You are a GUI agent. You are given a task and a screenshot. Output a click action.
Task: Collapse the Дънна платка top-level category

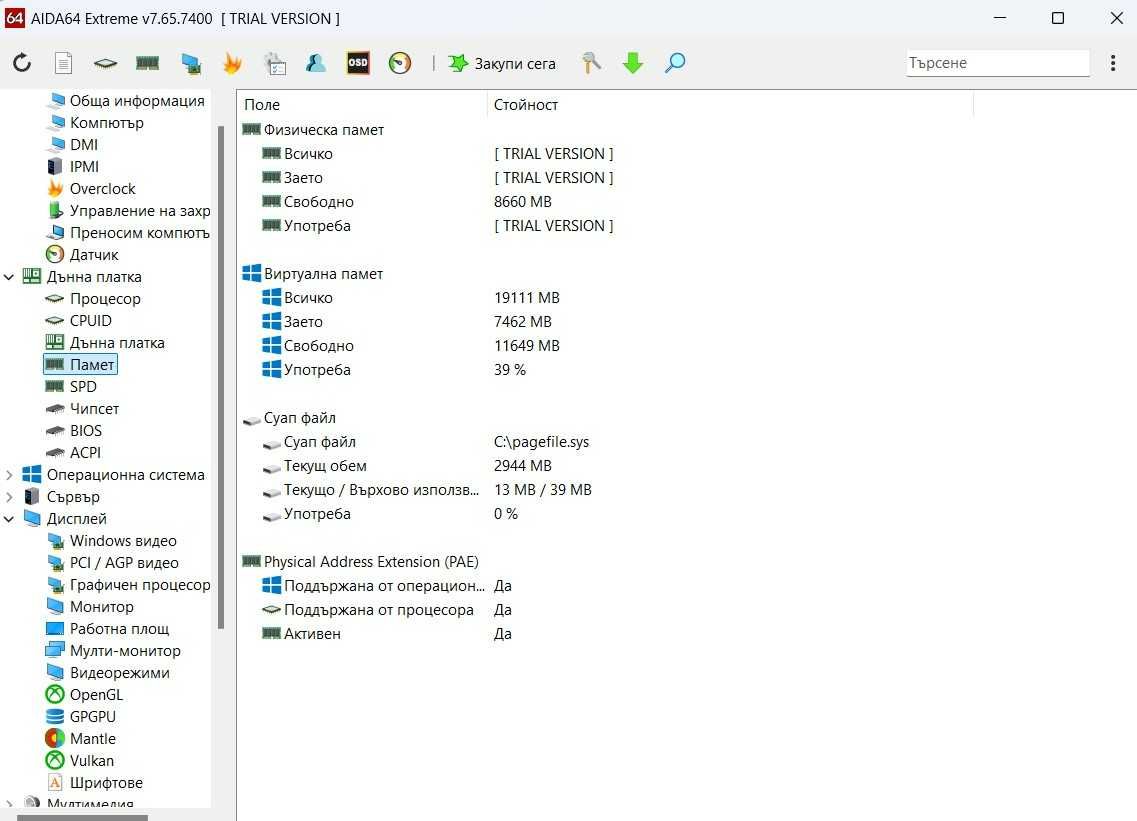click(9, 277)
